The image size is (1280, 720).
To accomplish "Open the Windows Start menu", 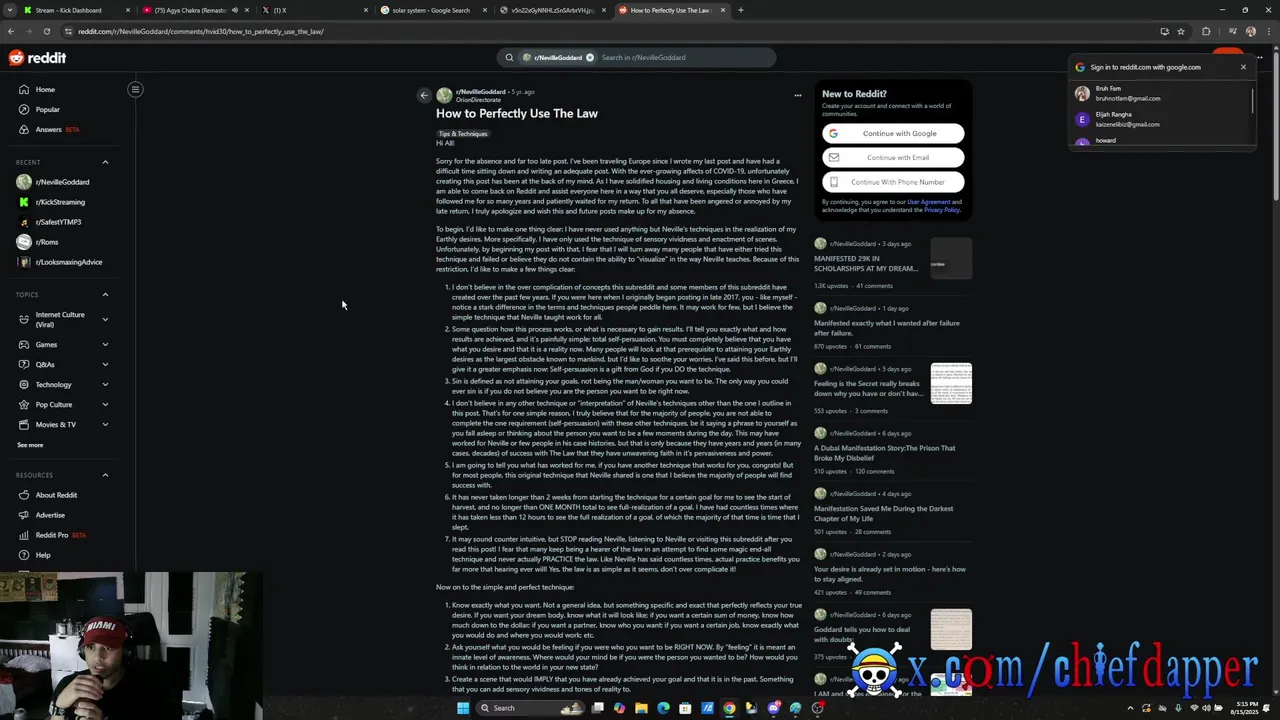I will pos(463,708).
